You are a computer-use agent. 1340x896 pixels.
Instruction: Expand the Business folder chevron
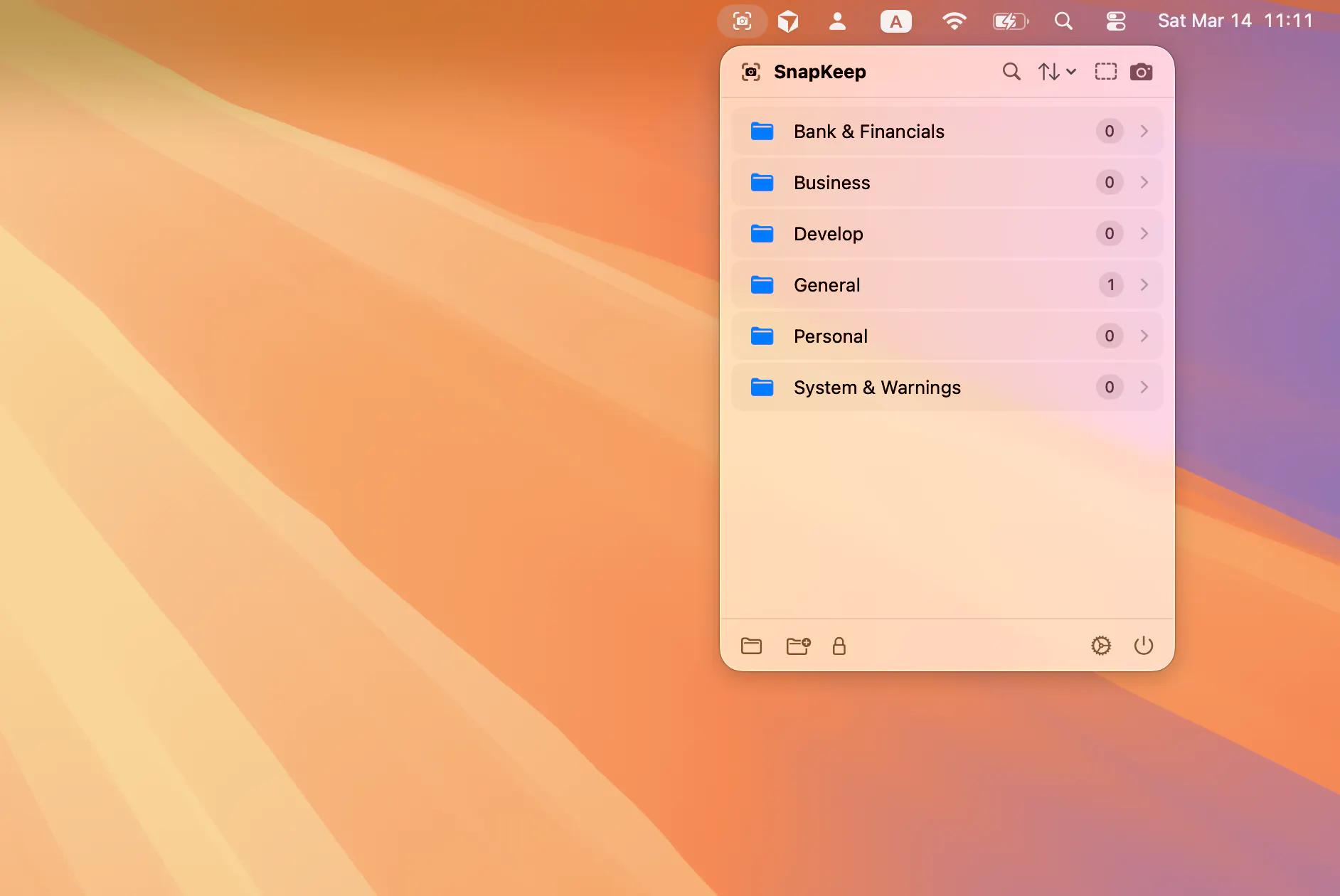tap(1144, 183)
